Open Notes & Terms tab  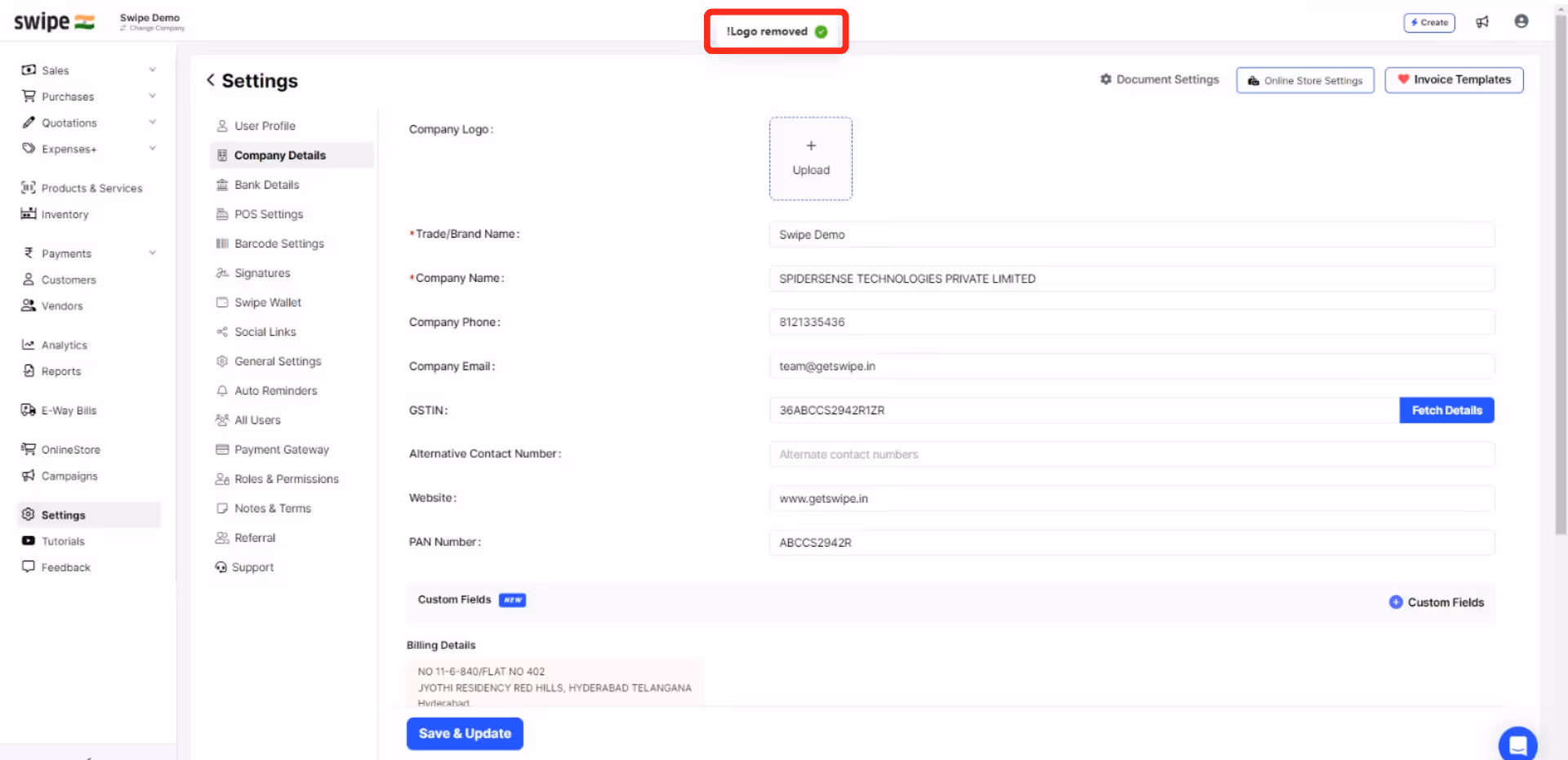(292, 508)
